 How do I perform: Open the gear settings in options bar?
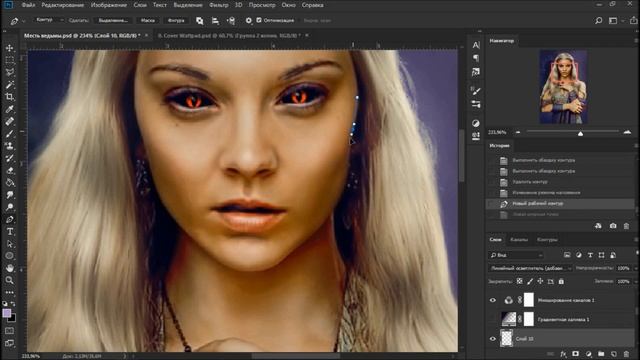(249, 20)
